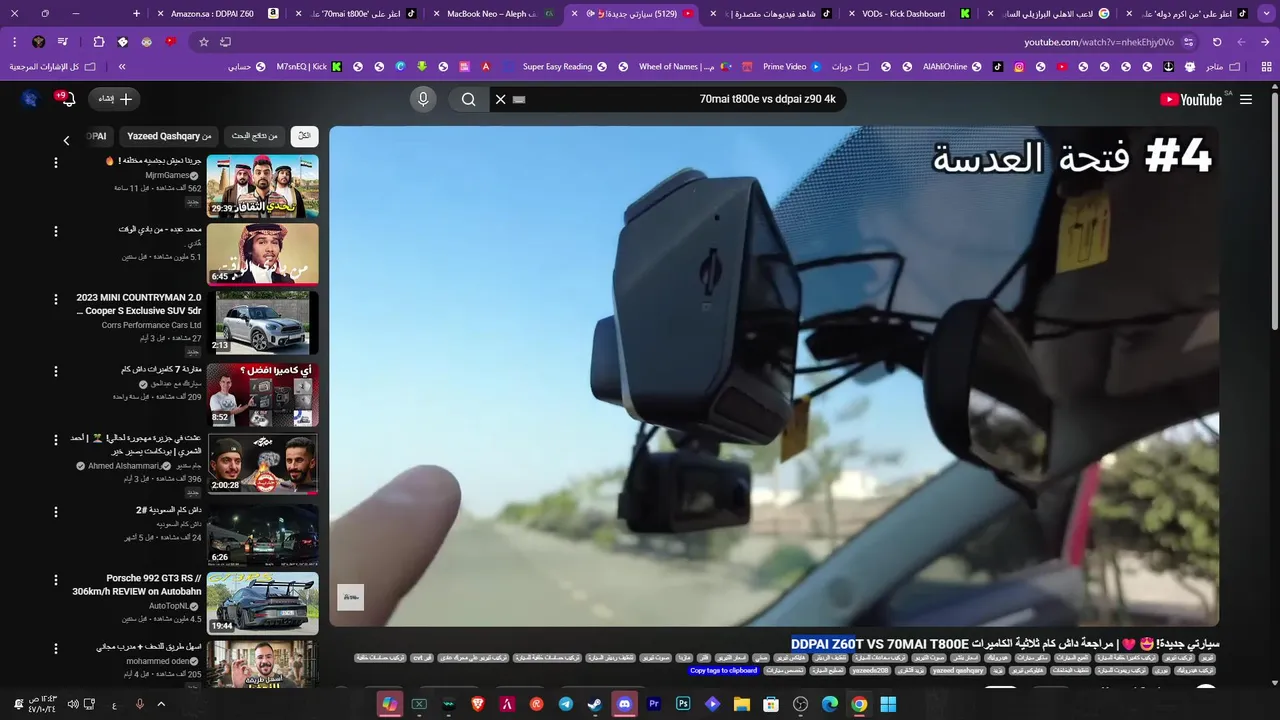This screenshot has width=1280, height=720.
Task: Select the 'الكل' filter chip
Action: [x=305, y=136]
